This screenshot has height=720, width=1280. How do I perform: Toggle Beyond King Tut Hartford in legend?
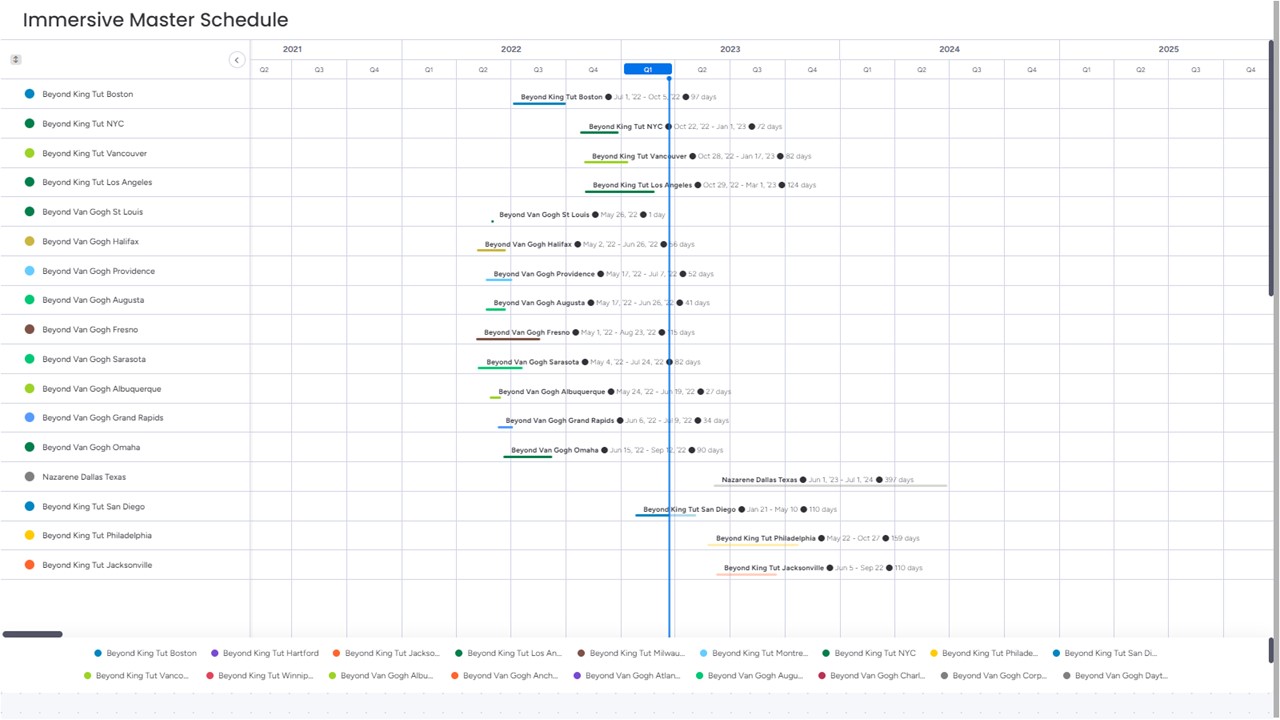click(x=265, y=653)
